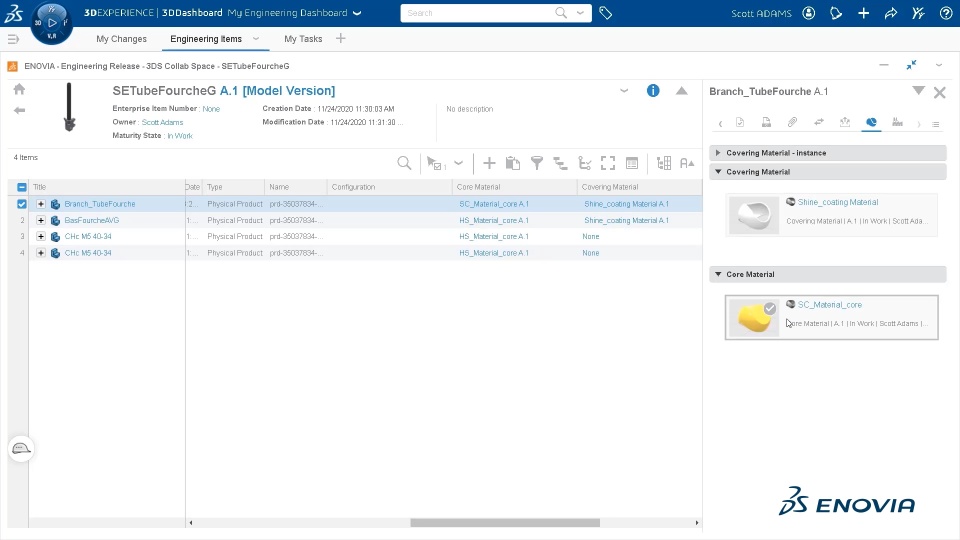Viewport: 960px width, 540px height.
Task: Collapse the header with the up triangle
Action: click(681, 91)
